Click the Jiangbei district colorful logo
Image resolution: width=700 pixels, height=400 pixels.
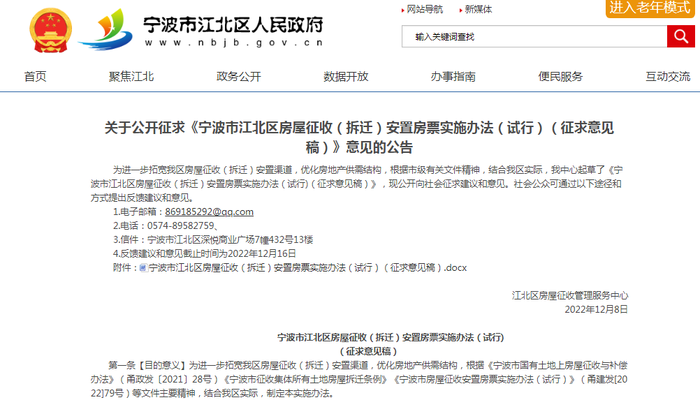point(106,29)
